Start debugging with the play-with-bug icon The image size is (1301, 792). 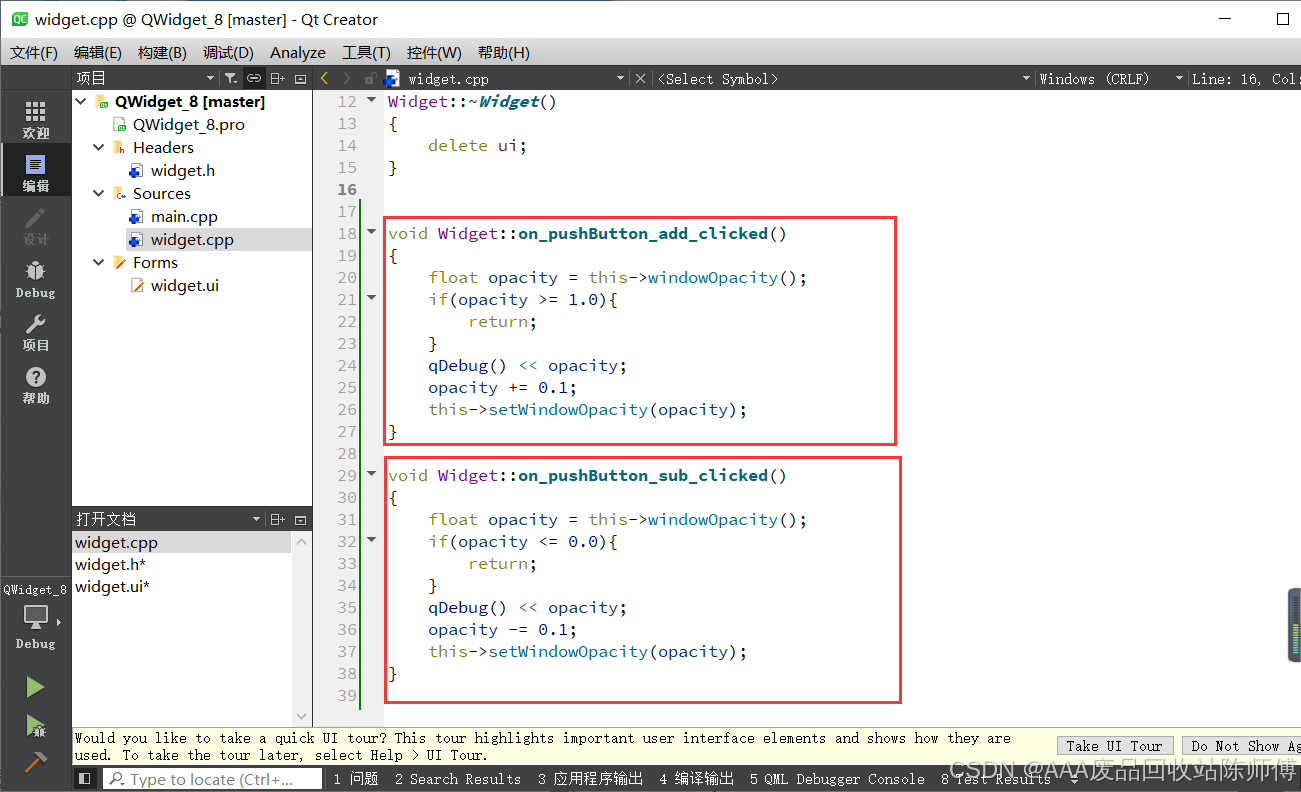pos(35,728)
